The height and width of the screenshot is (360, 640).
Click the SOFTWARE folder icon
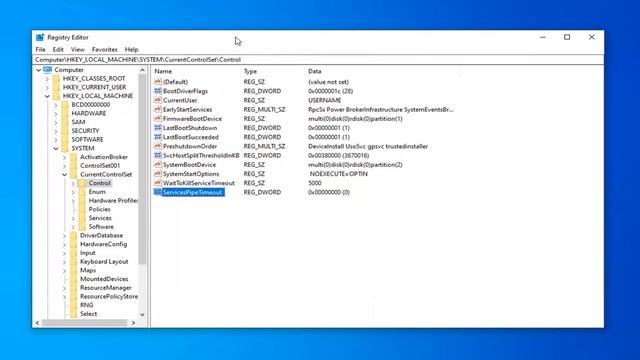pos(65,139)
